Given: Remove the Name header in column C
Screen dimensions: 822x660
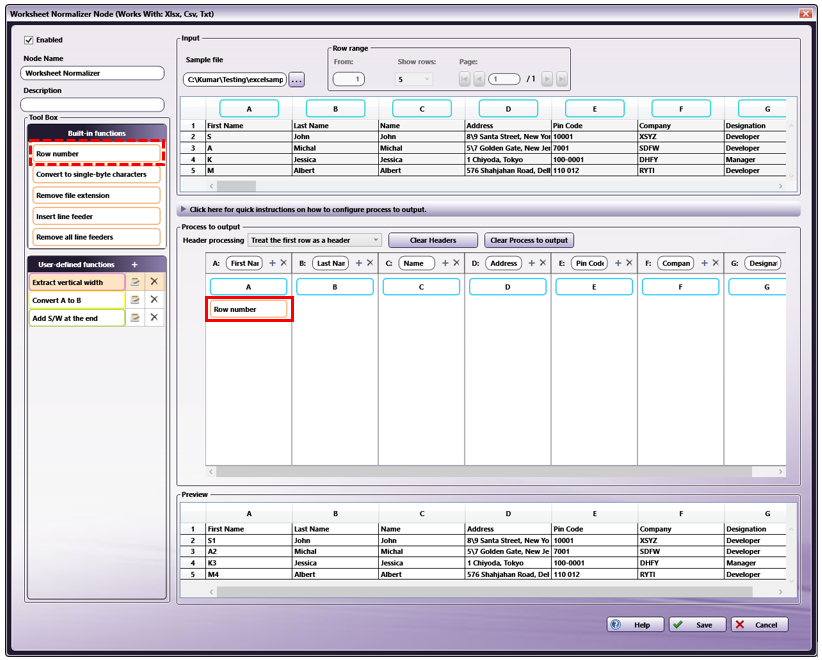Looking at the screenshot, I should tap(457, 263).
